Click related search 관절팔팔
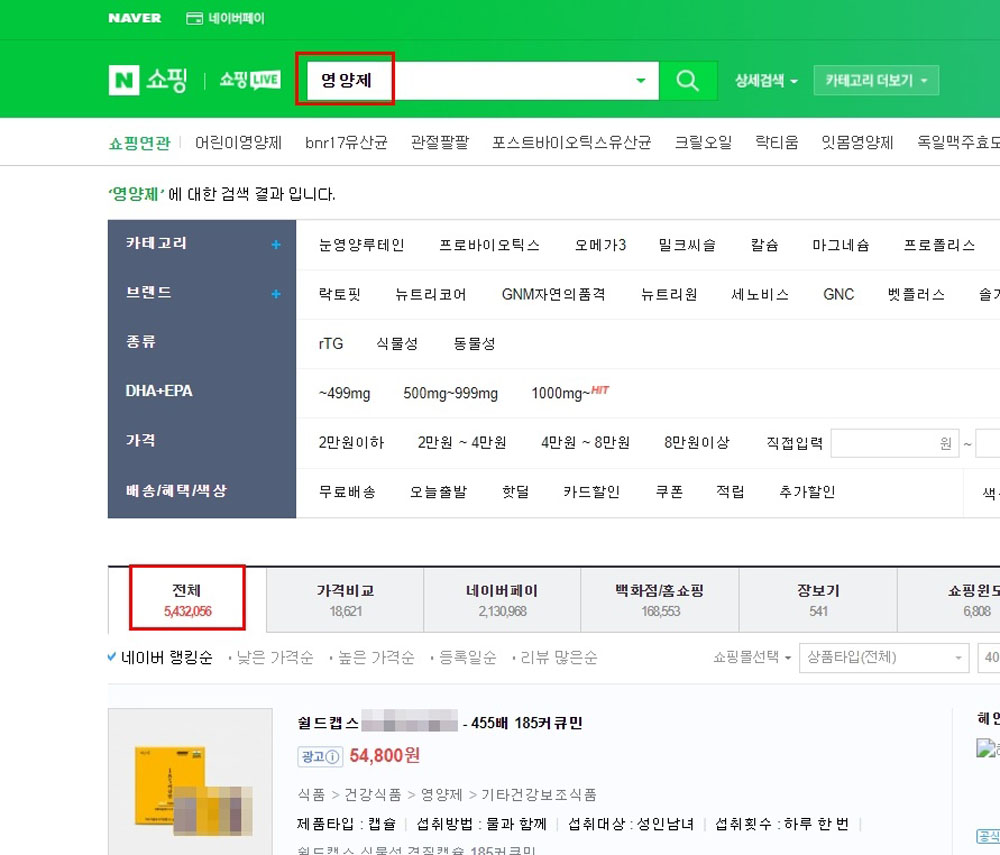 point(439,142)
